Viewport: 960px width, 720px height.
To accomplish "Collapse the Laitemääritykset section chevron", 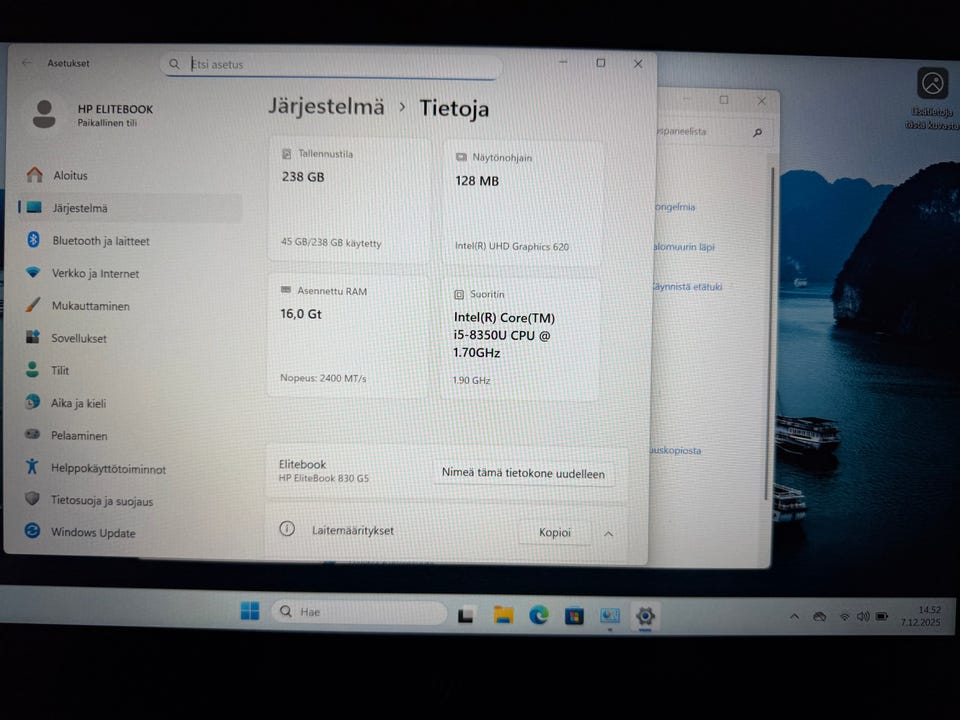I will pos(609,533).
